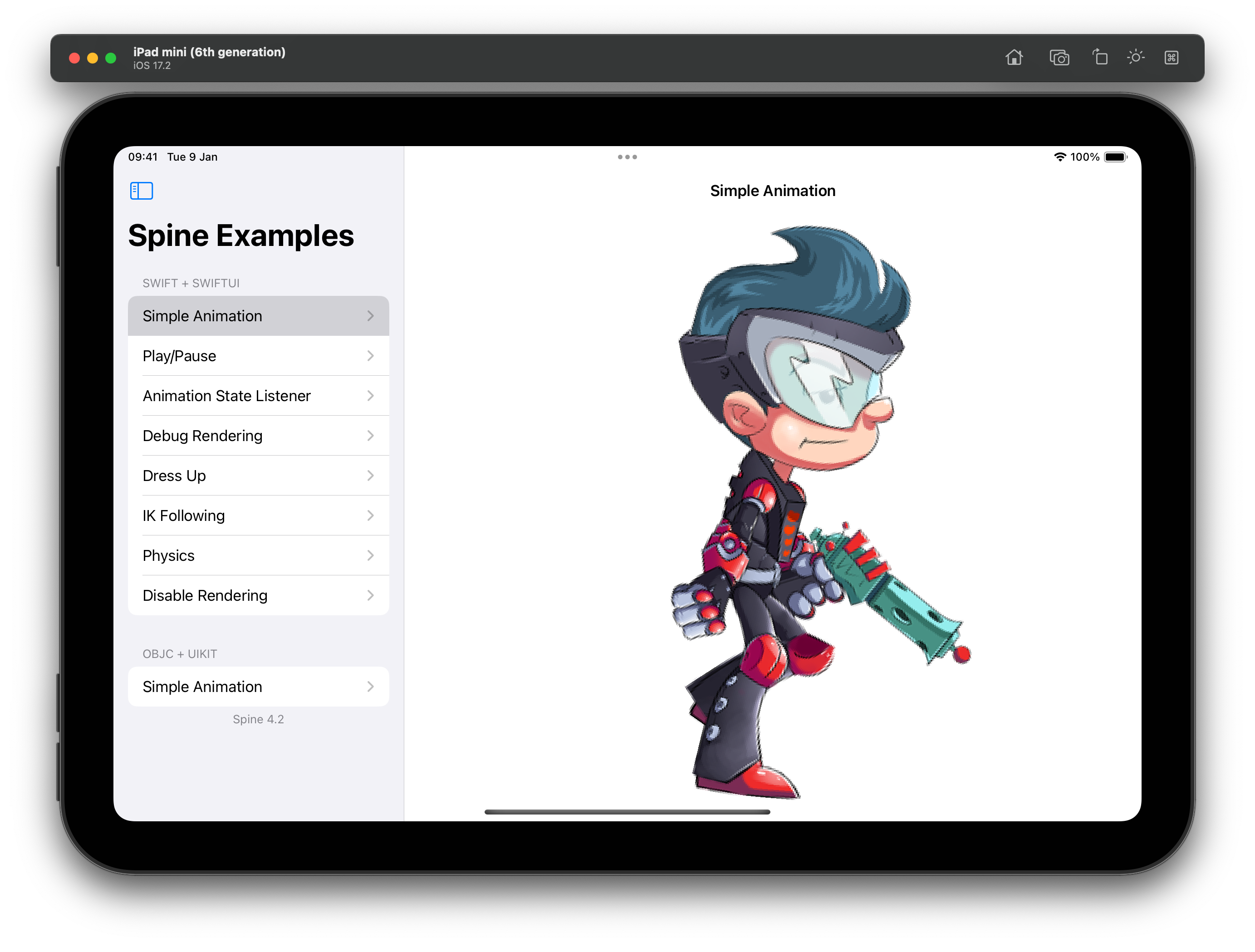The image size is (1255, 952).
Task: Open keyboard shortcuts via the command icon
Action: (1172, 57)
